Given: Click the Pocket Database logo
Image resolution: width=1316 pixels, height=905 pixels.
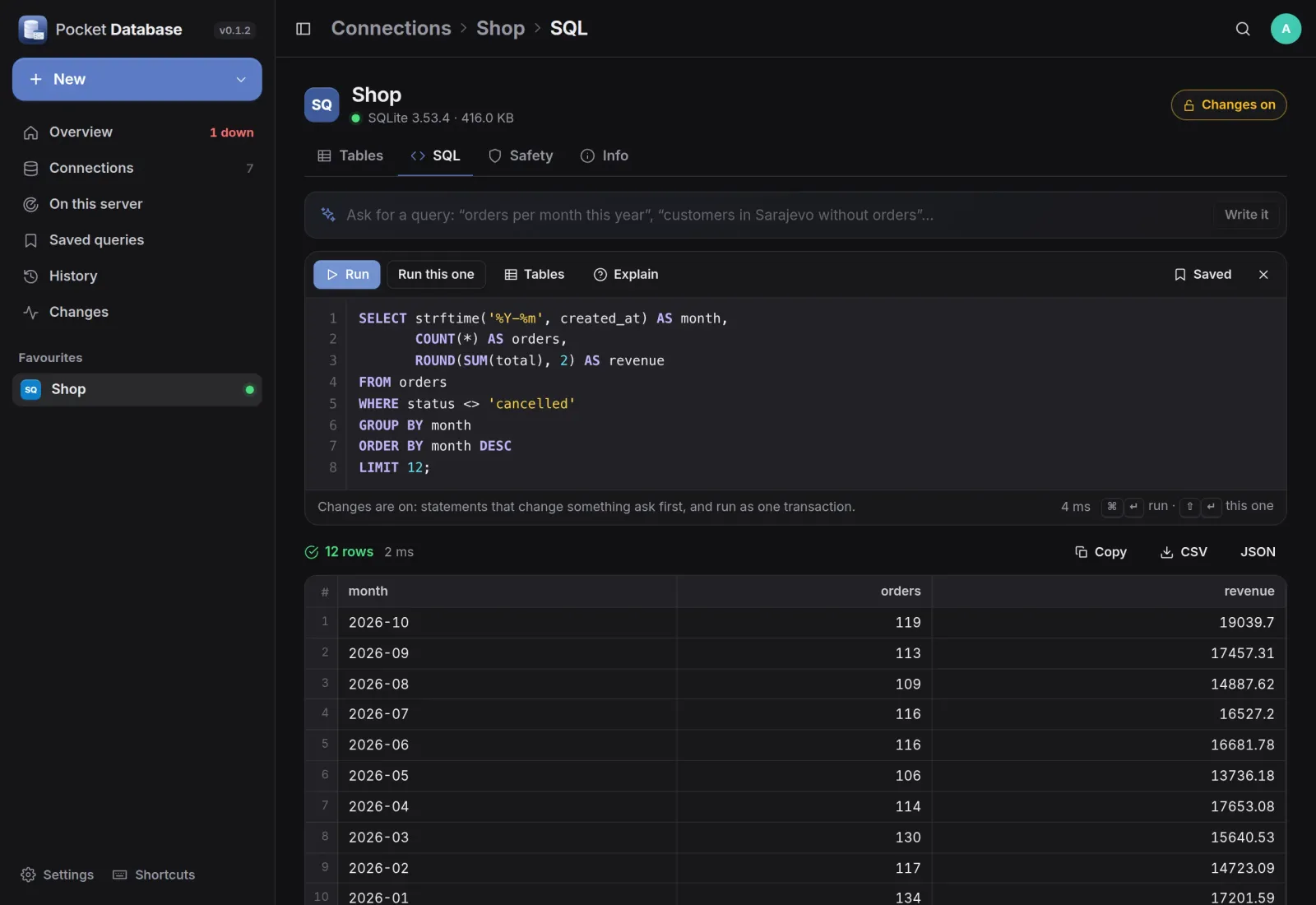Looking at the screenshot, I should coord(33,30).
